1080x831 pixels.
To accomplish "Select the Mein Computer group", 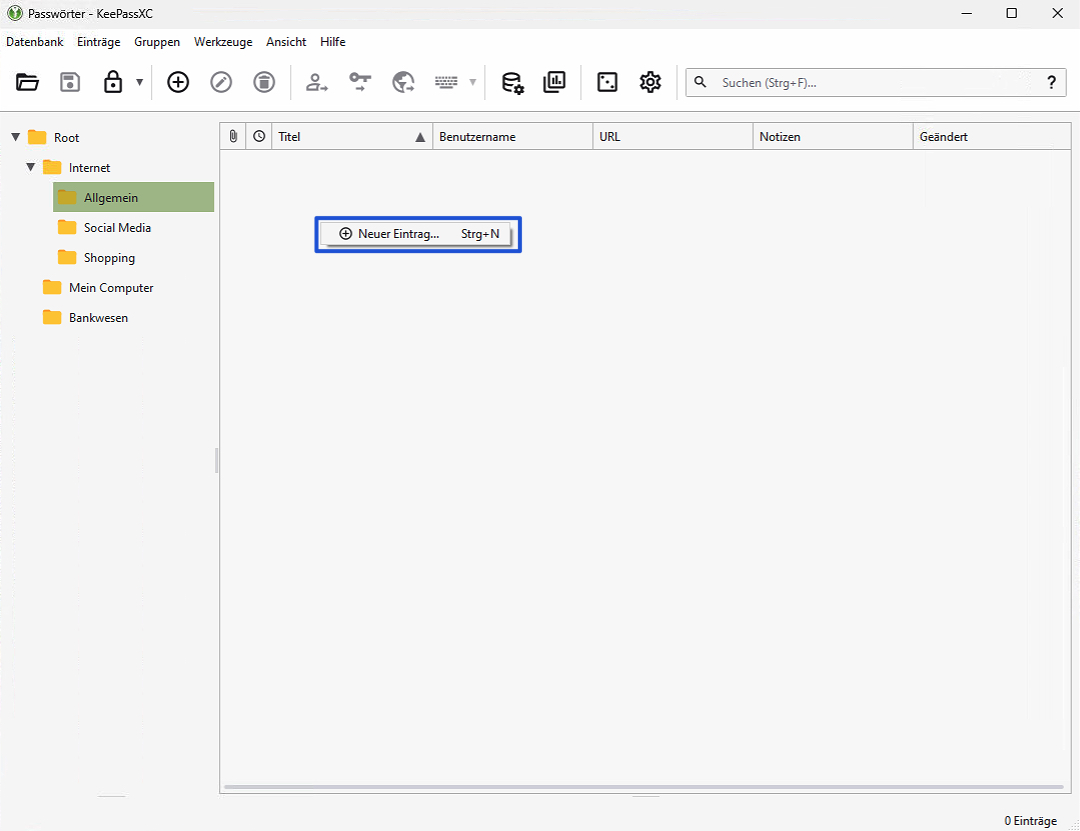I will pos(111,288).
